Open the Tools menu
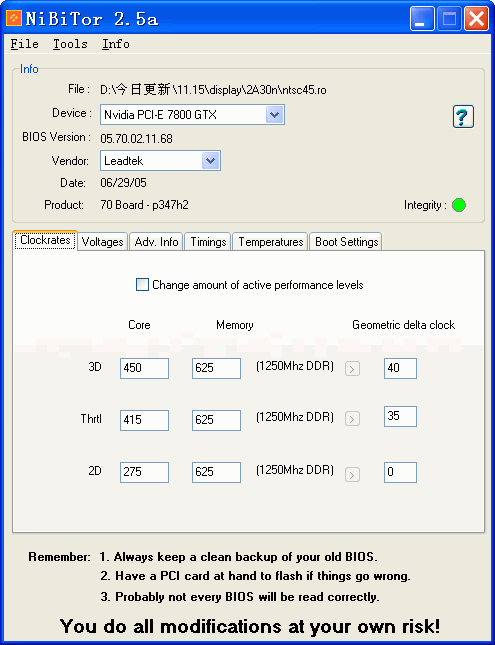The image size is (495, 645). pyautogui.click(x=70, y=44)
